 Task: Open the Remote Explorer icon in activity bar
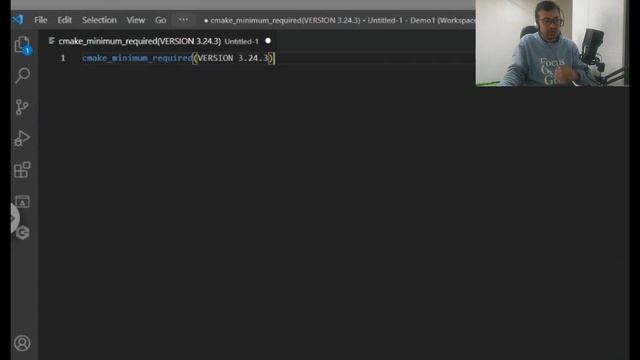click(x=22, y=201)
